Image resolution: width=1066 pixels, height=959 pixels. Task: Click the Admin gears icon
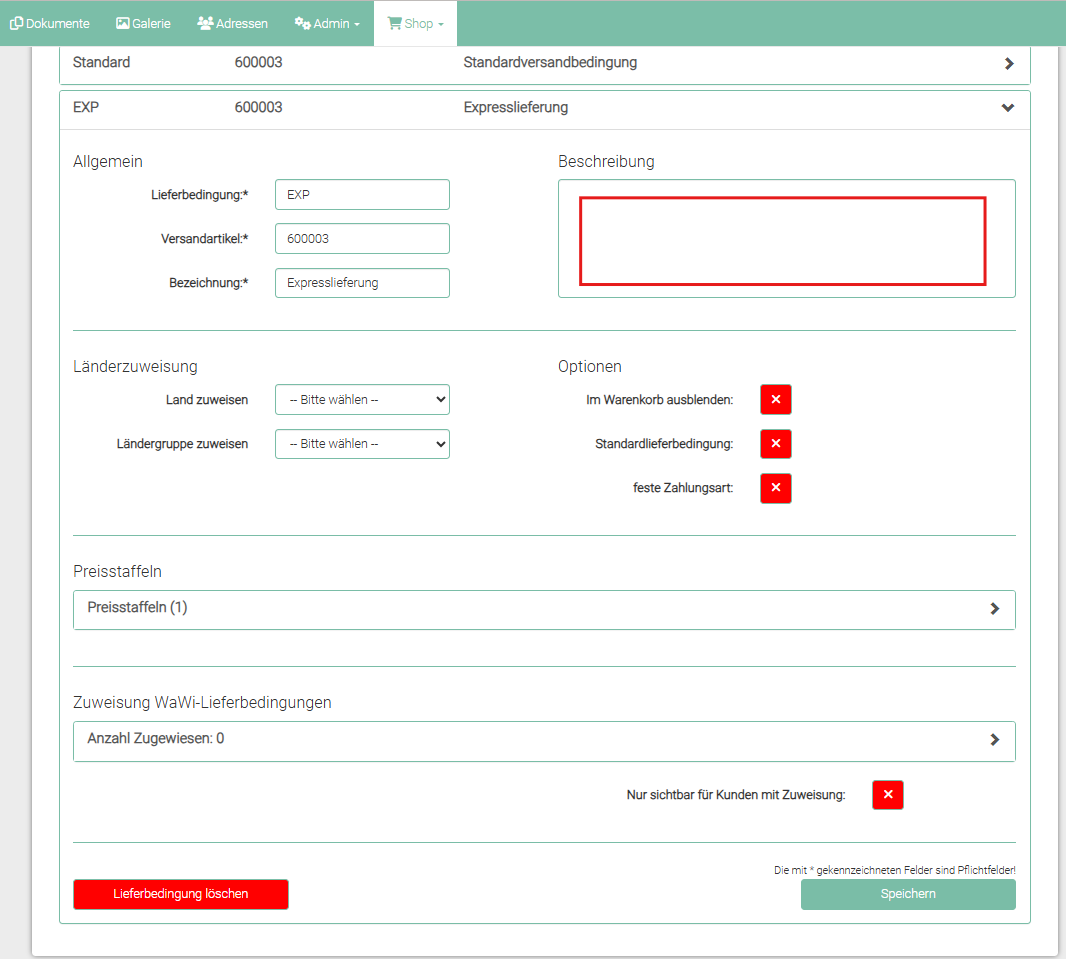pos(302,23)
